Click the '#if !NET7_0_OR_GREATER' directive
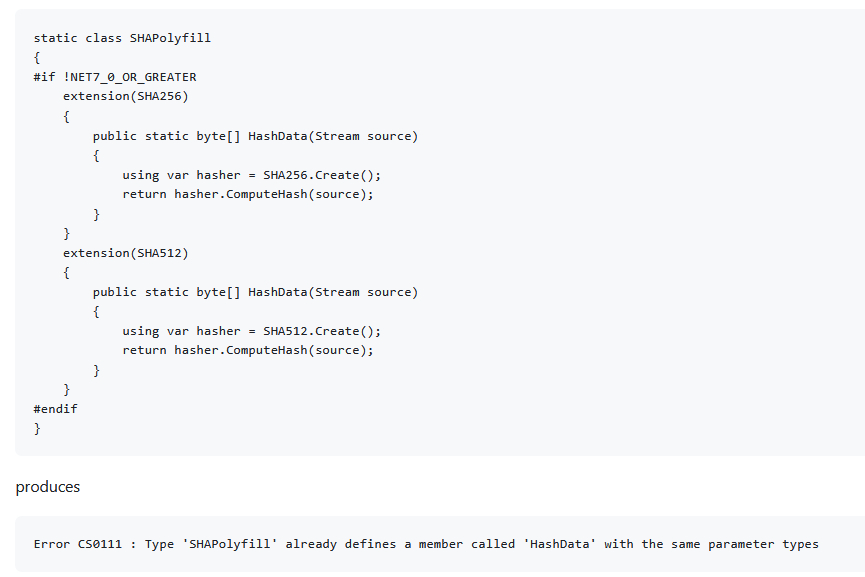 click(115, 77)
